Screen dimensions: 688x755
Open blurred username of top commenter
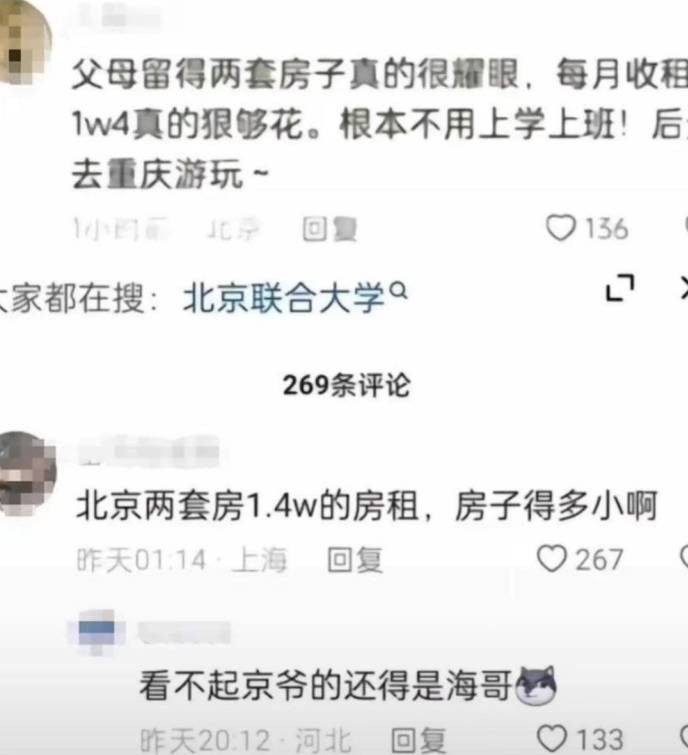(x=118, y=18)
